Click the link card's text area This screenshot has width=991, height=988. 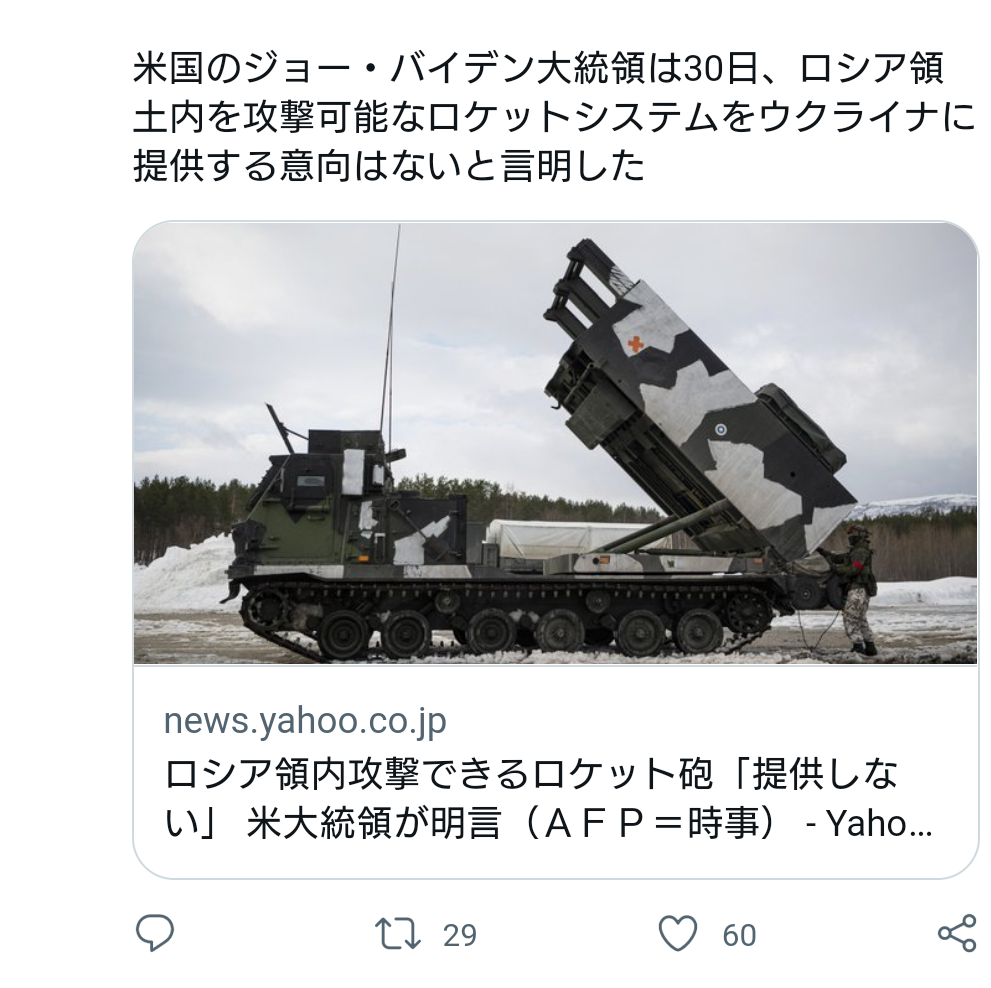(556, 771)
